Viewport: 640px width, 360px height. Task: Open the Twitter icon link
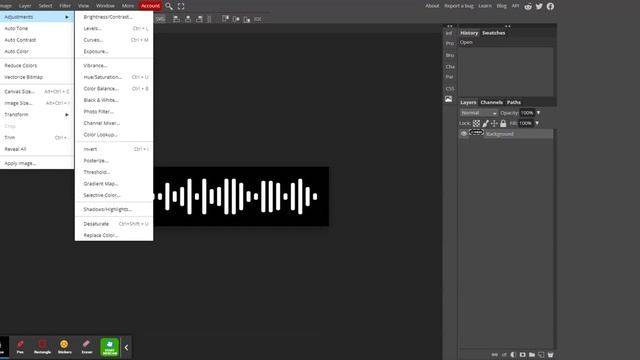click(539, 6)
